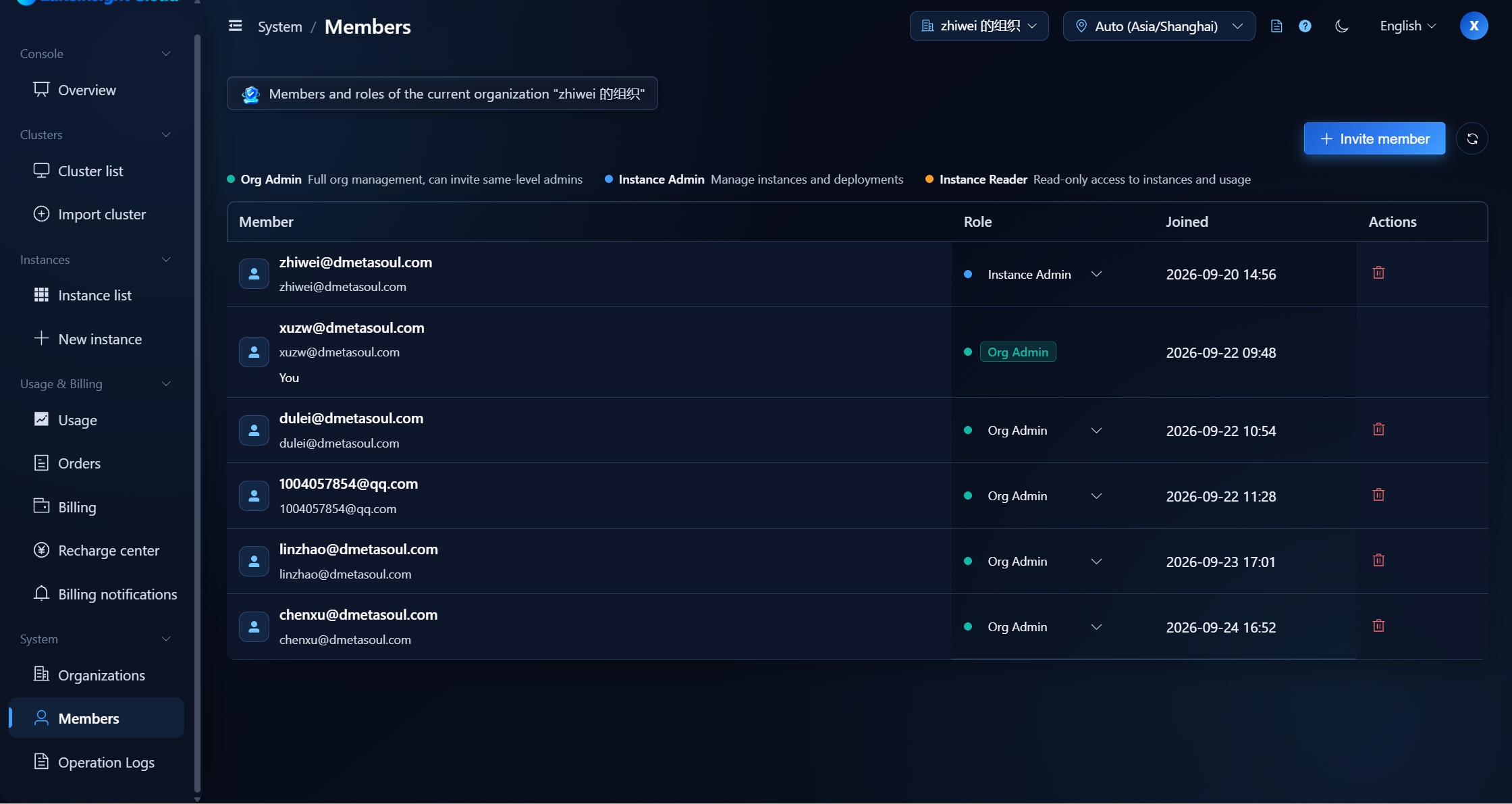Collapse the Console sidebar section
Image resolution: width=1512 pixels, height=804 pixels.
click(96, 53)
